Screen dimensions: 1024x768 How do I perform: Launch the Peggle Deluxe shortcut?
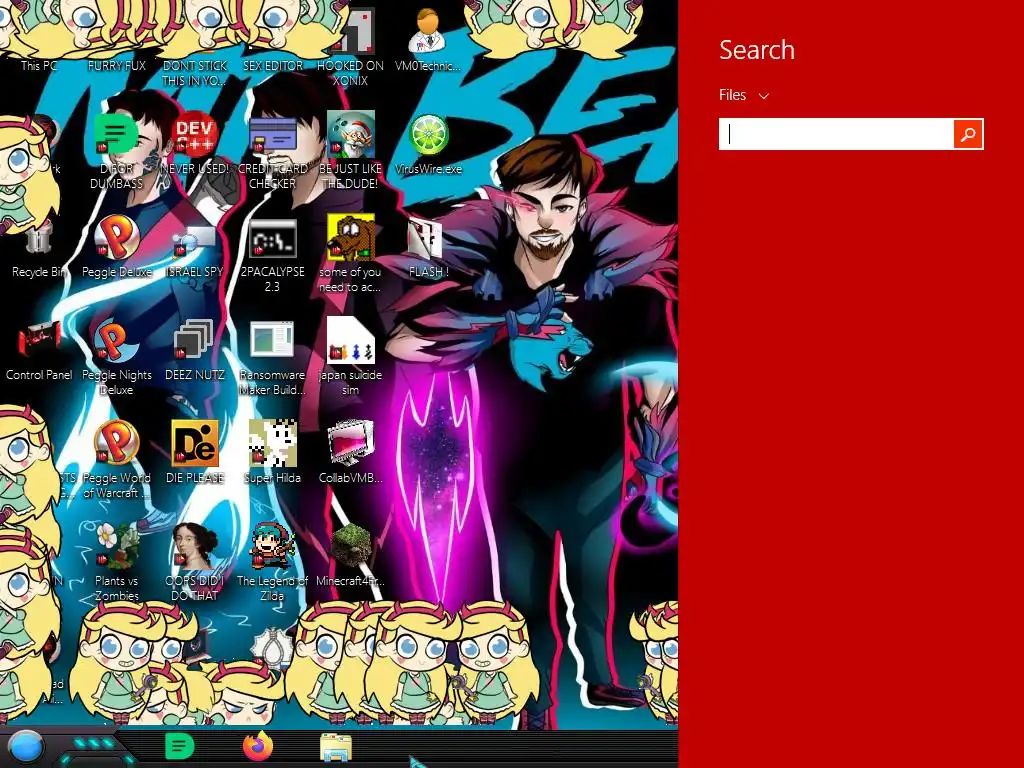tap(117, 247)
